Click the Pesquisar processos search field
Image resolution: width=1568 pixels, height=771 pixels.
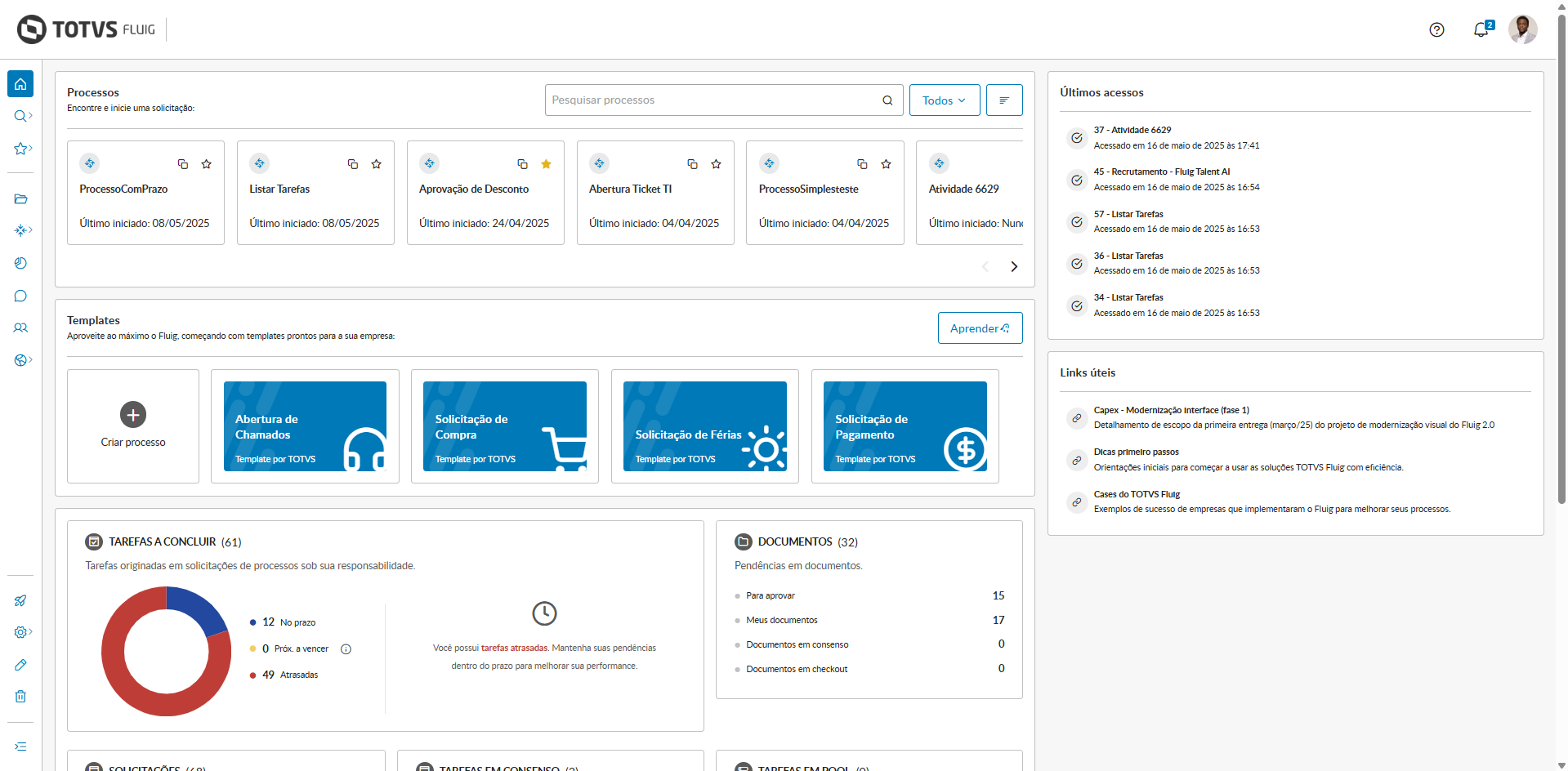[724, 100]
